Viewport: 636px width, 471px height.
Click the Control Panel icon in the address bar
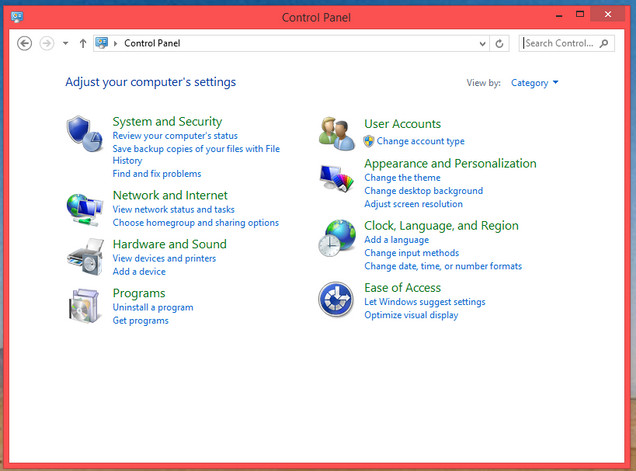(x=102, y=43)
